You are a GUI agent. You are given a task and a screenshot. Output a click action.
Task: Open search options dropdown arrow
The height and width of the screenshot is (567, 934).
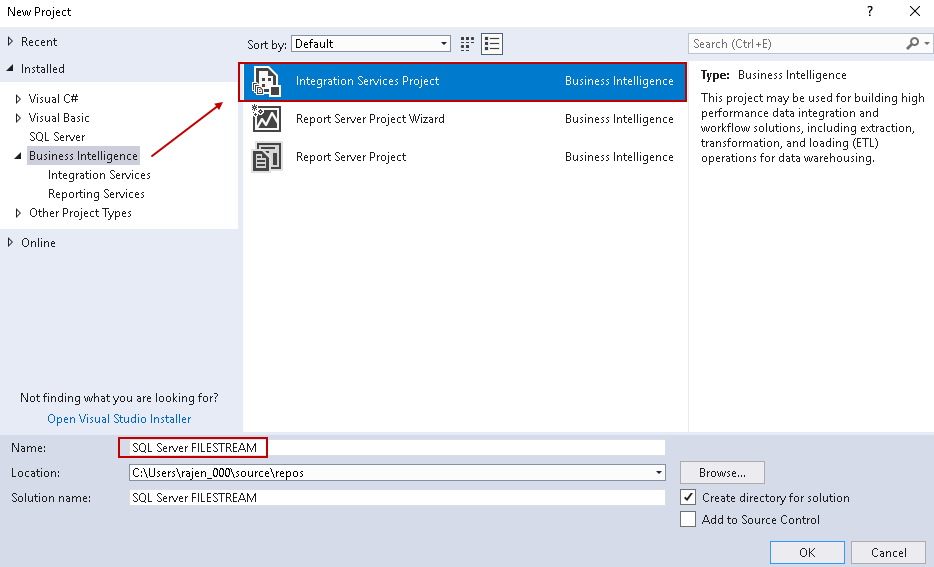coord(927,43)
